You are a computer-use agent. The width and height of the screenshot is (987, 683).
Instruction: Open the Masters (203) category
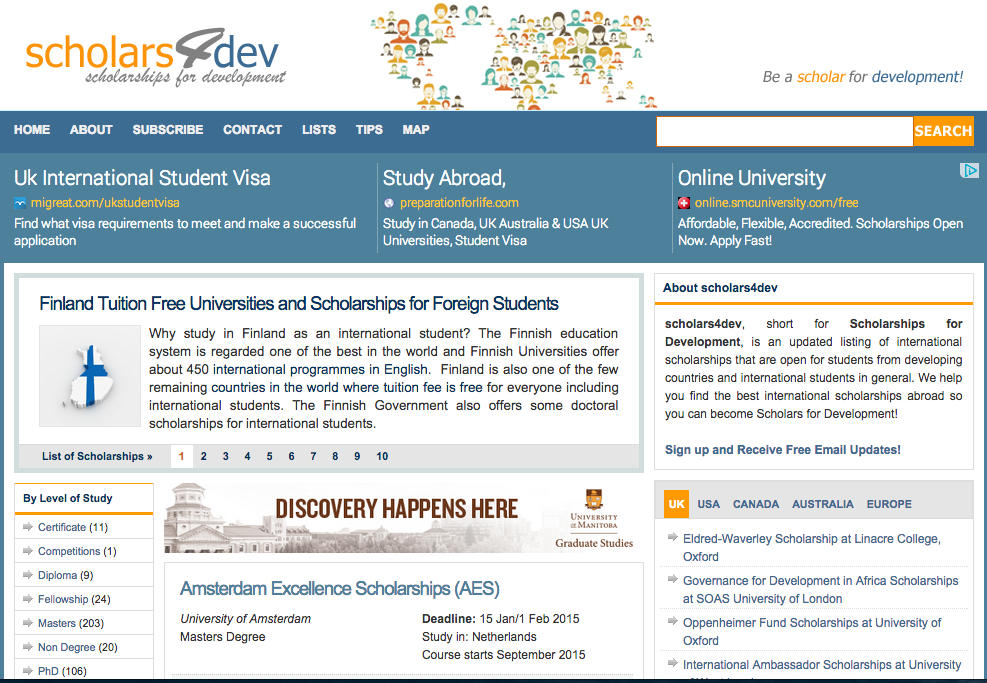(x=70, y=623)
